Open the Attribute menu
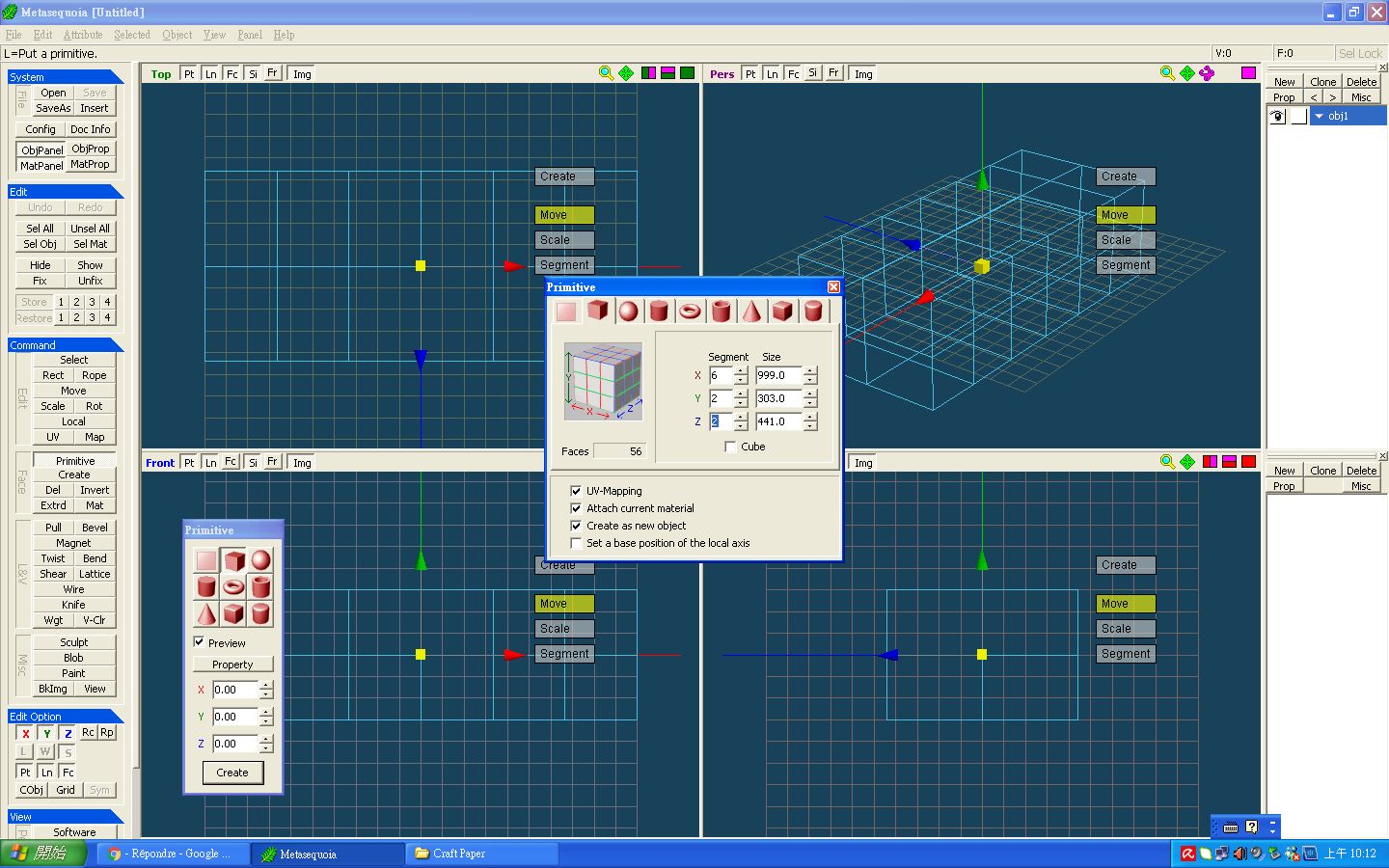Screen dimensions: 1389x868 coord(83,35)
